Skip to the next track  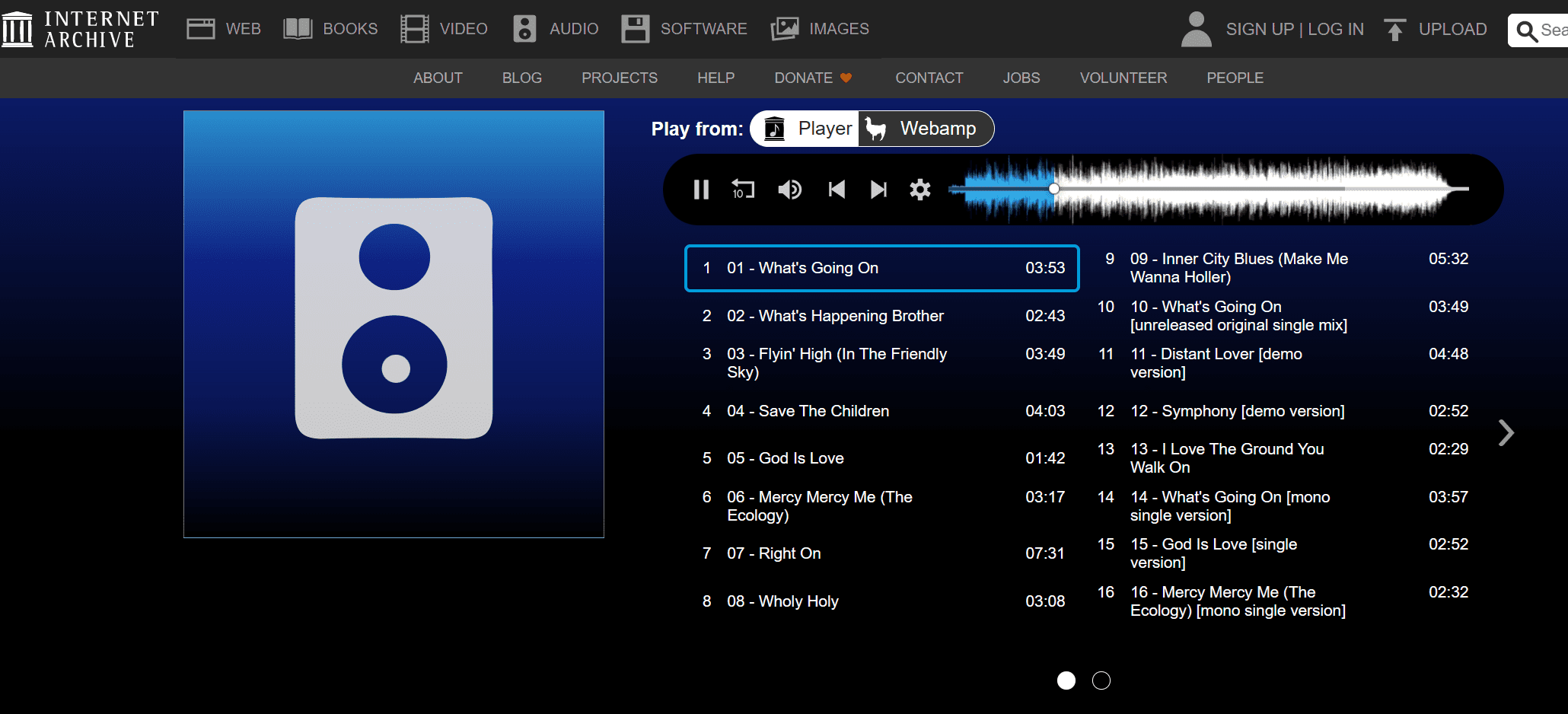tap(878, 189)
